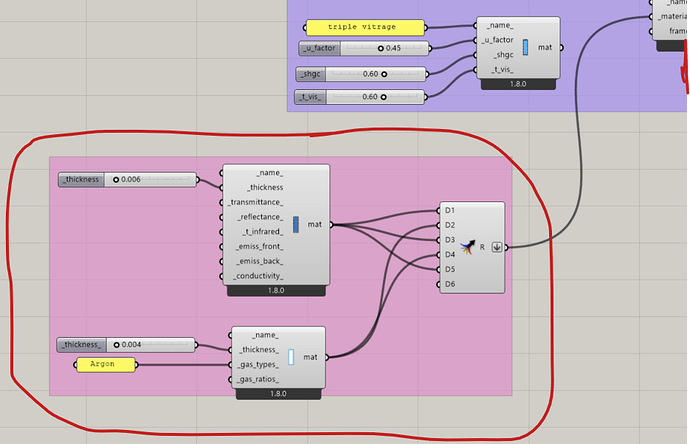Click the _name_ input on the glass material component

pyautogui.click(x=269, y=173)
